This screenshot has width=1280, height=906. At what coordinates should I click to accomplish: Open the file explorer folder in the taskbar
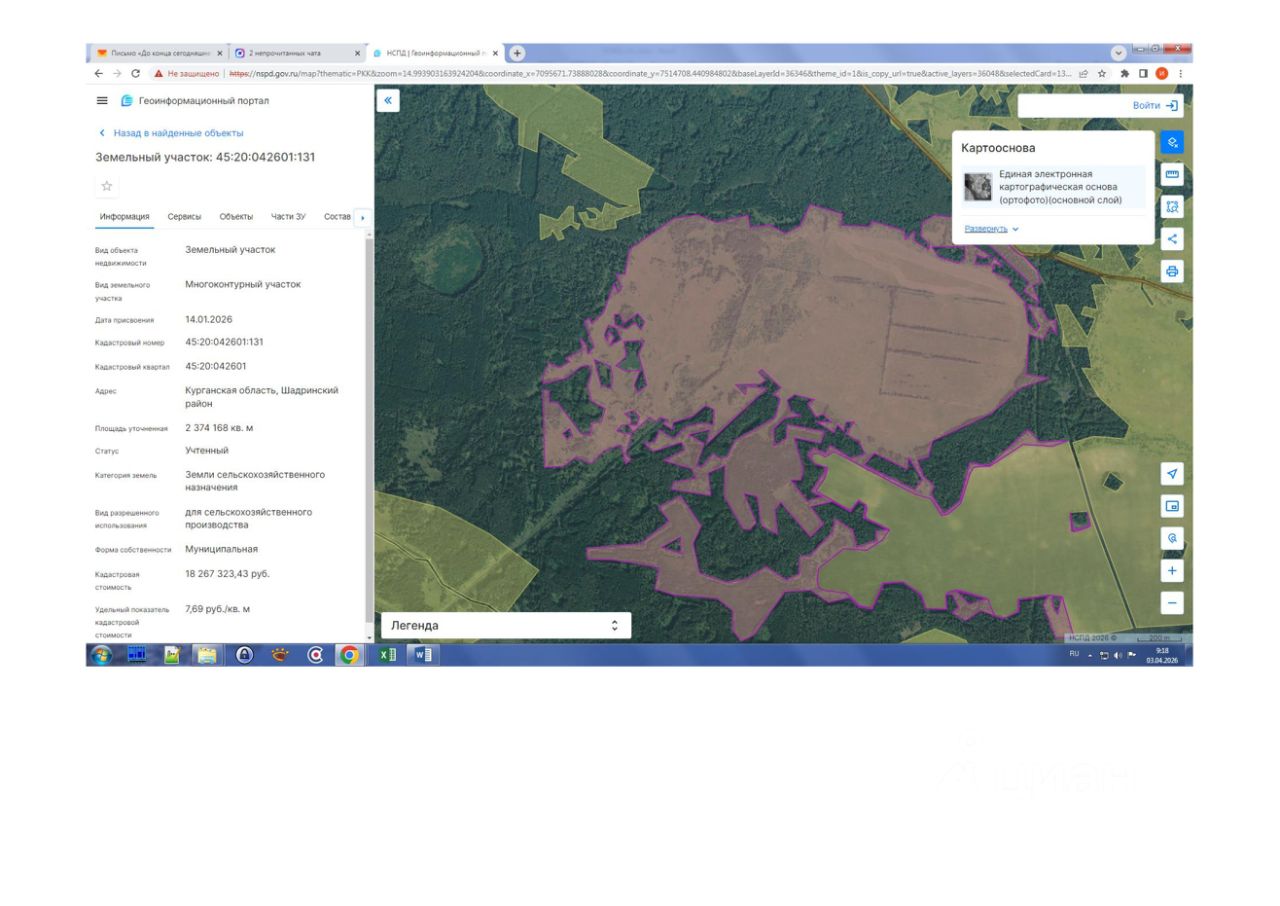[207, 655]
